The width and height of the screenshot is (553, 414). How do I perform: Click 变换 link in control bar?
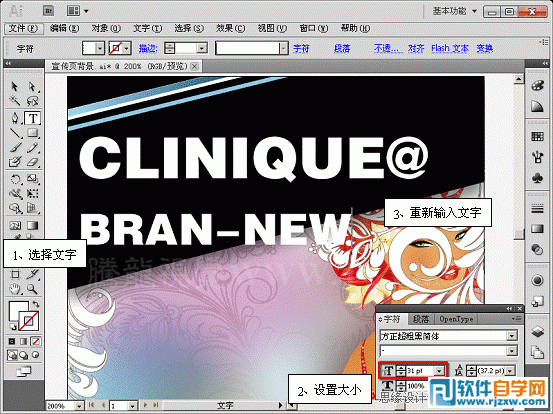[x=485, y=48]
